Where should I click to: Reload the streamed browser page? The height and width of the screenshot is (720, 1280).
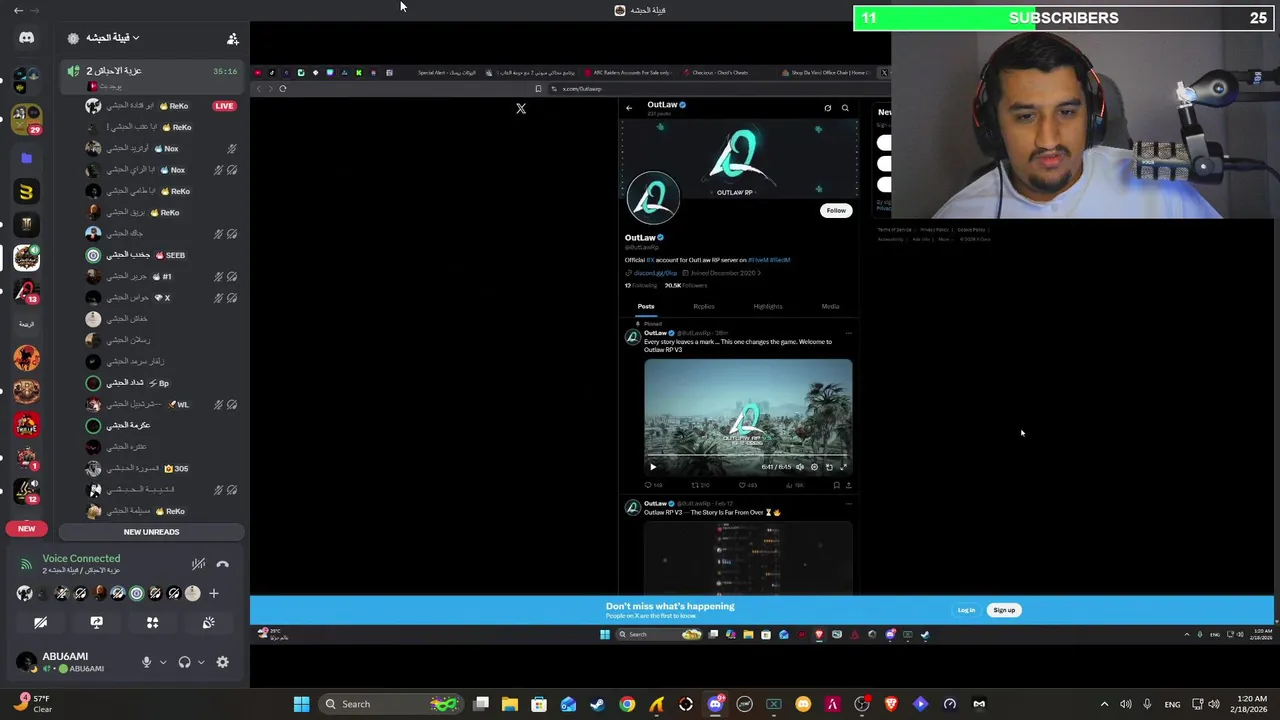pos(283,89)
